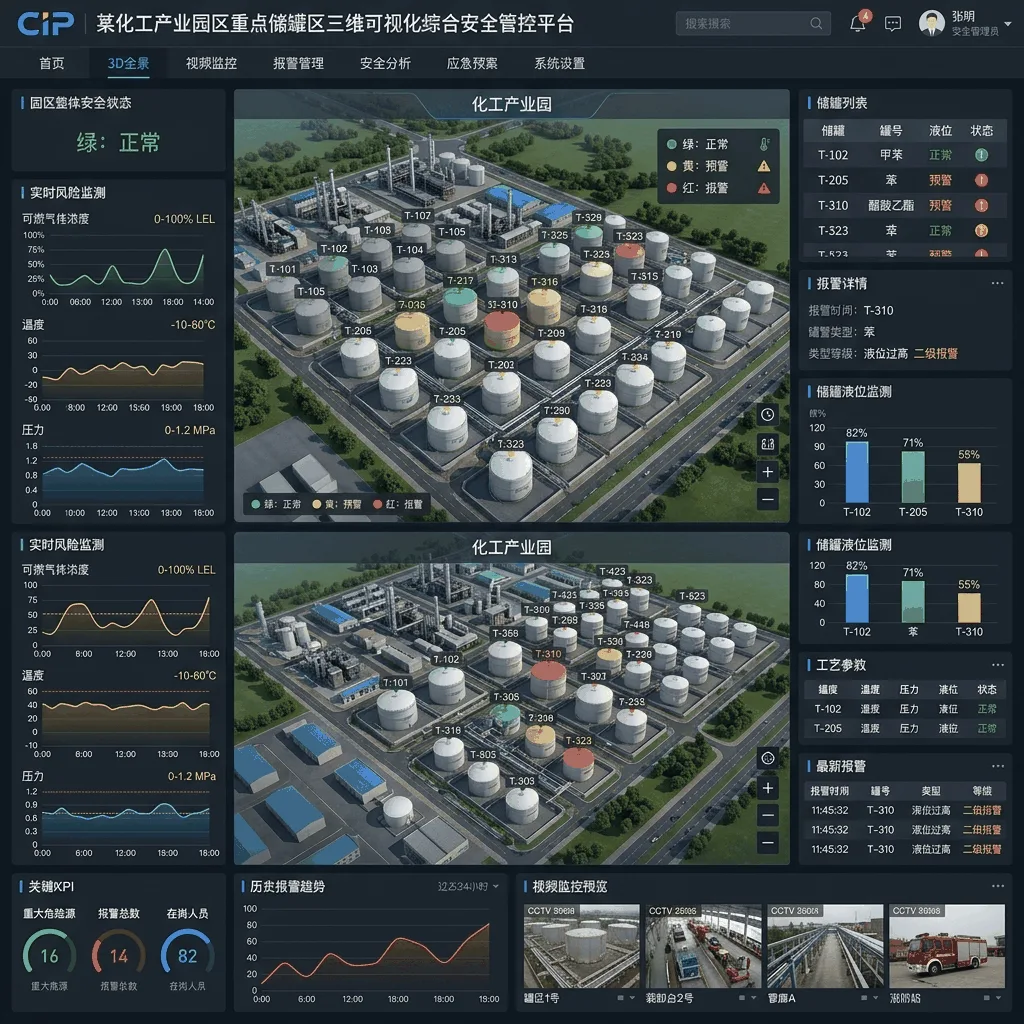Click the square icon beside 管廊A

864,998
